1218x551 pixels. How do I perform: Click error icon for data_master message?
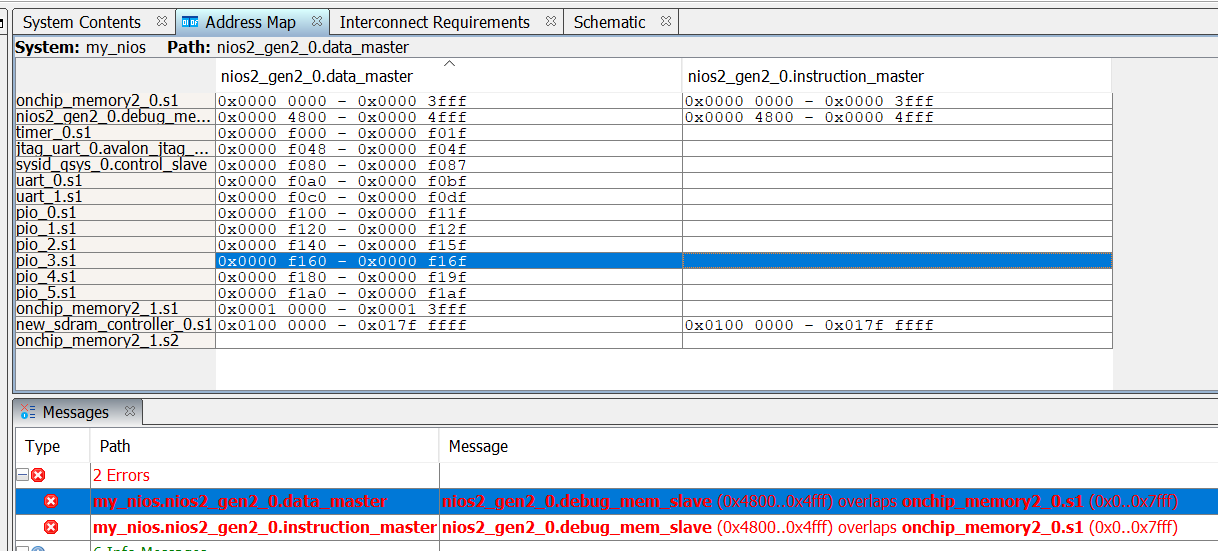pyautogui.click(x=51, y=501)
